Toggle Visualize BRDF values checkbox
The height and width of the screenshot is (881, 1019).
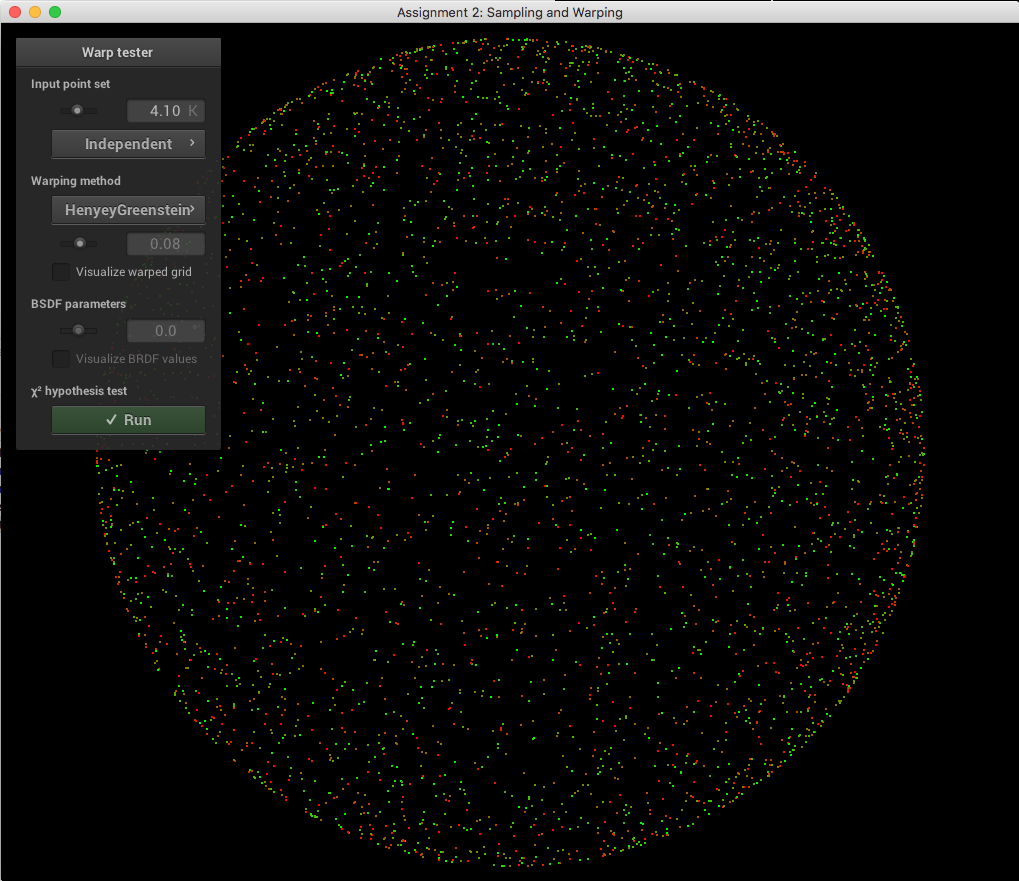tap(61, 359)
